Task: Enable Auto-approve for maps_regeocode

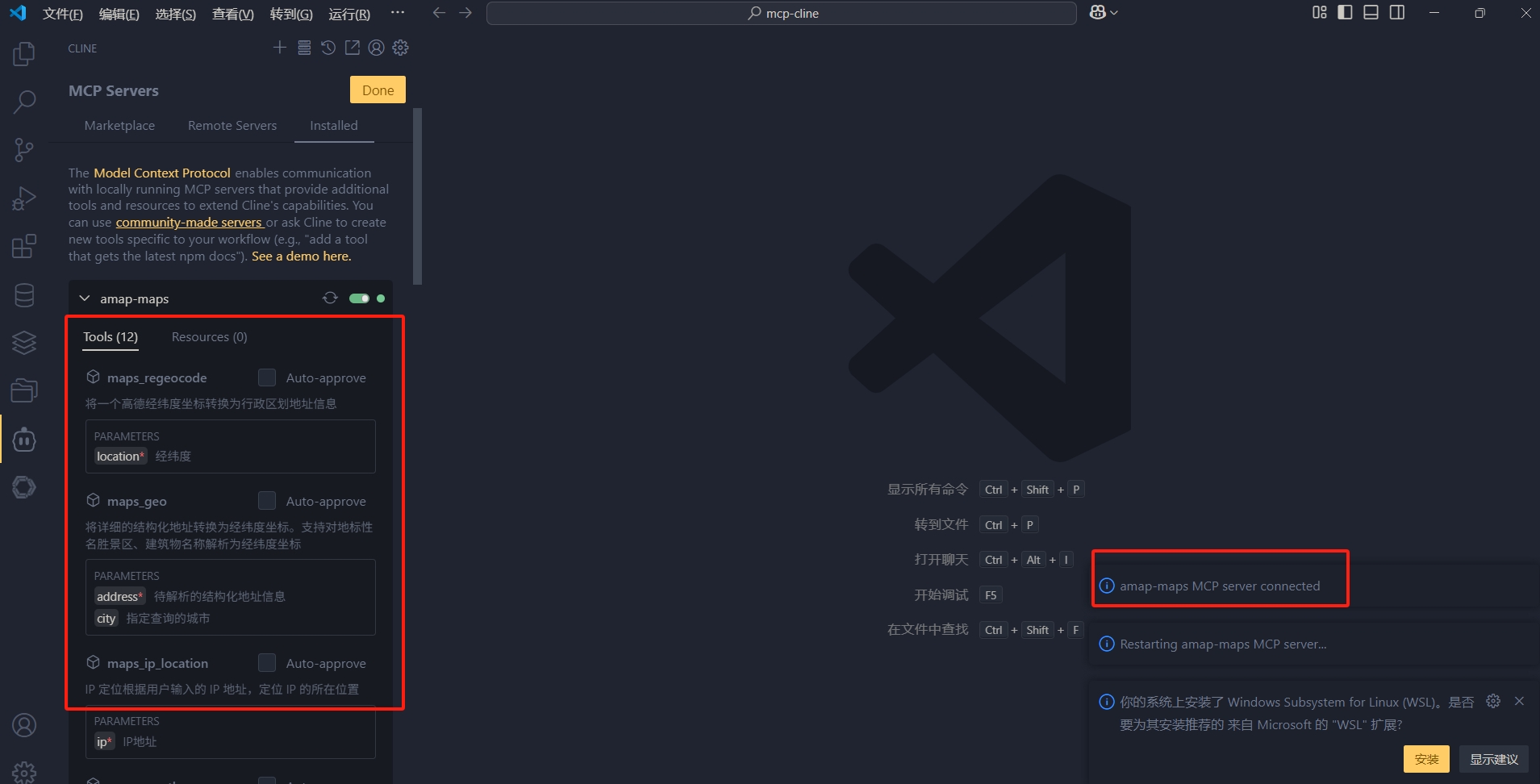Action: [267, 377]
